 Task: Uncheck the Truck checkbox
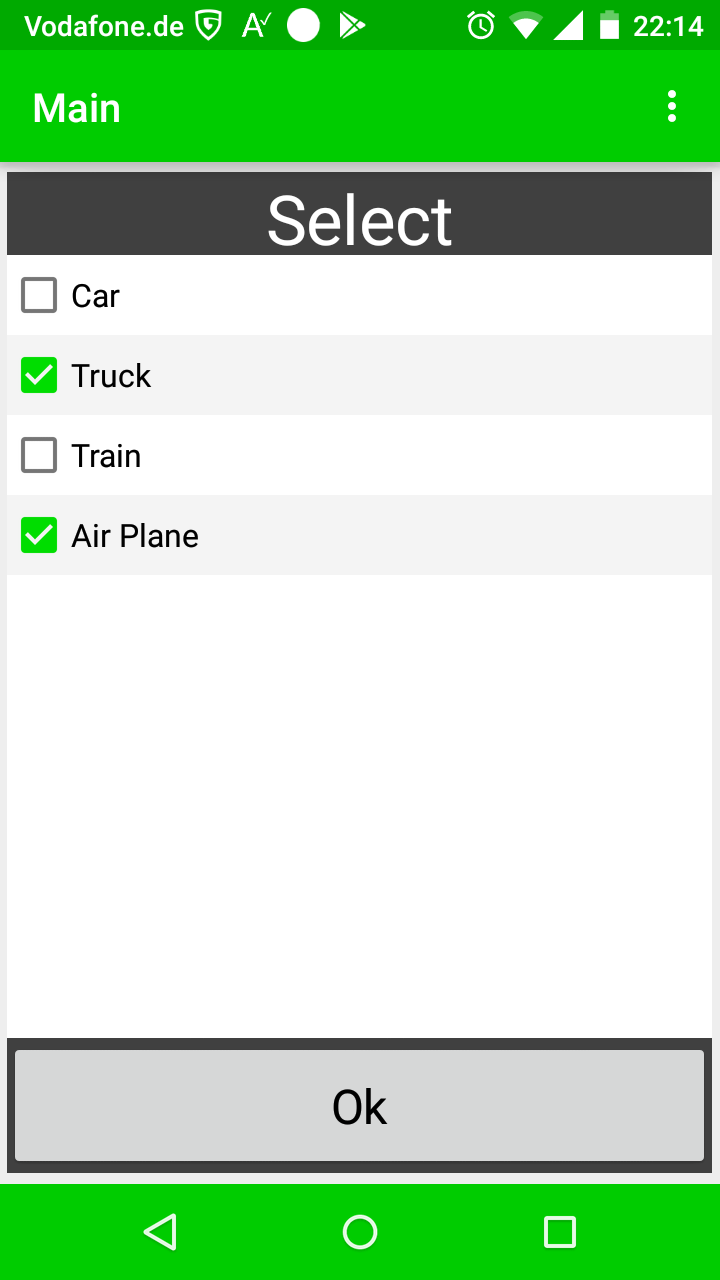(x=39, y=376)
